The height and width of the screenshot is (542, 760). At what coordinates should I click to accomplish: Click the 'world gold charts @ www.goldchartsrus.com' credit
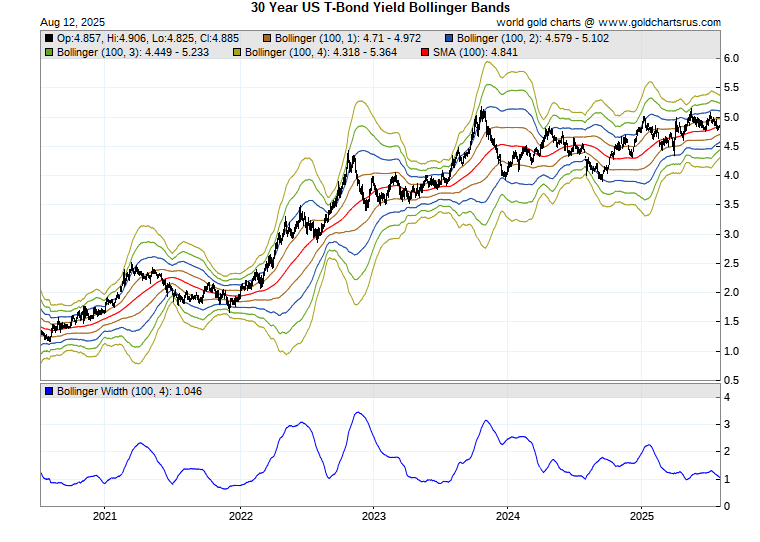(608, 22)
